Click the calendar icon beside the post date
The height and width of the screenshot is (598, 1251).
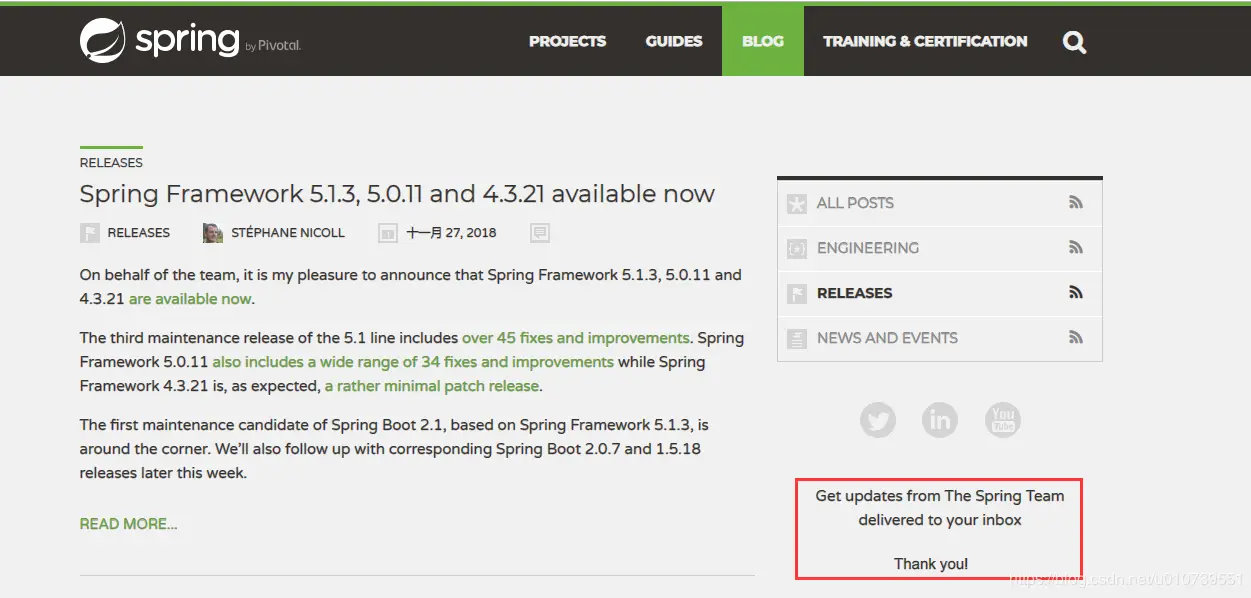(x=388, y=233)
